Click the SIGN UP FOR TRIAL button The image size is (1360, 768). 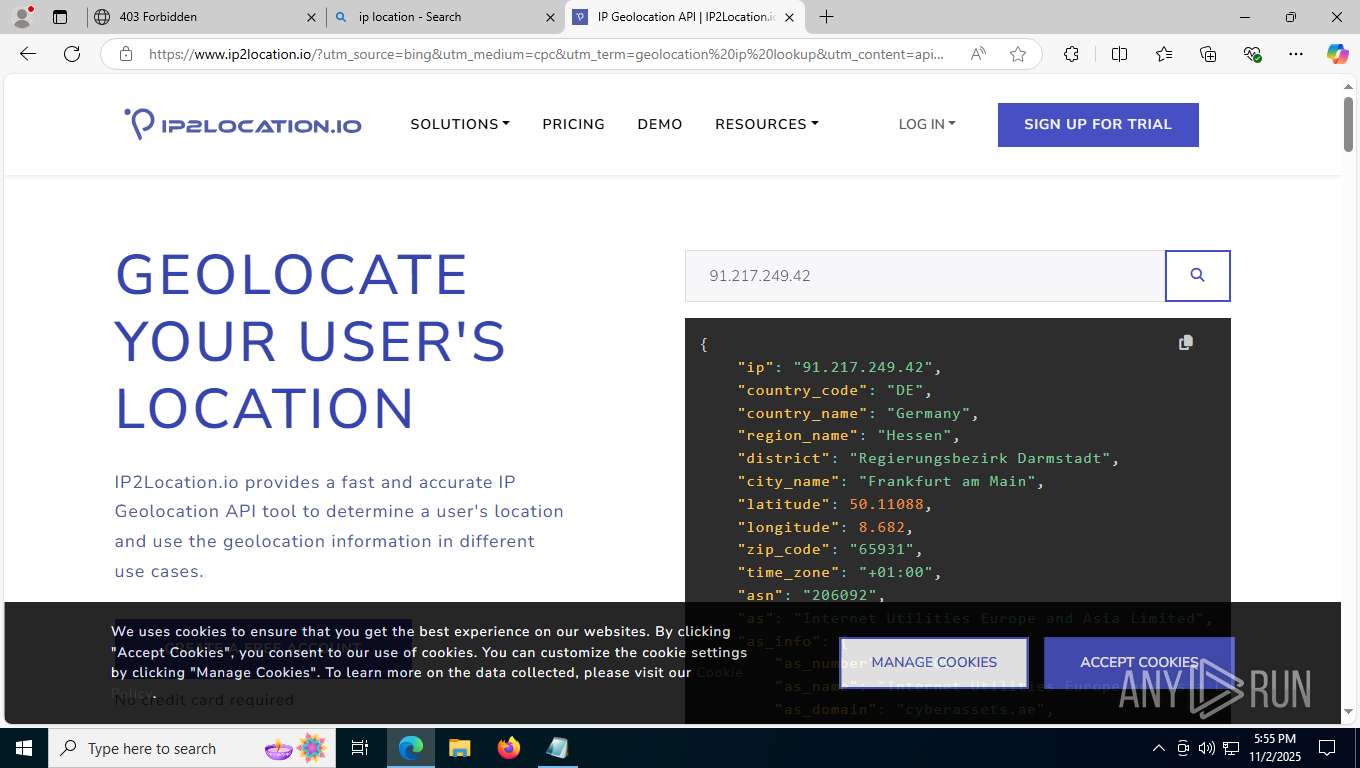[1098, 125]
